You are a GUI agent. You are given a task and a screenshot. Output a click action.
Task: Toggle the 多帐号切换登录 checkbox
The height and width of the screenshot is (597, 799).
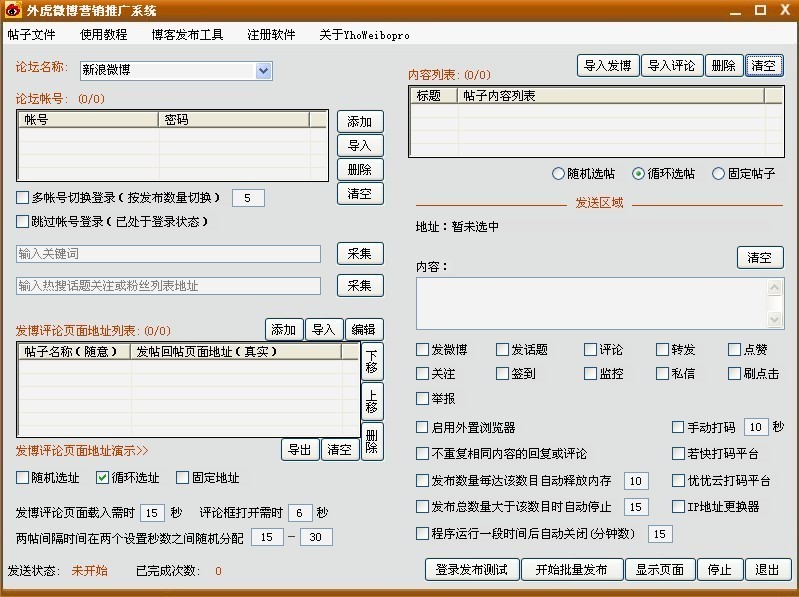point(23,198)
